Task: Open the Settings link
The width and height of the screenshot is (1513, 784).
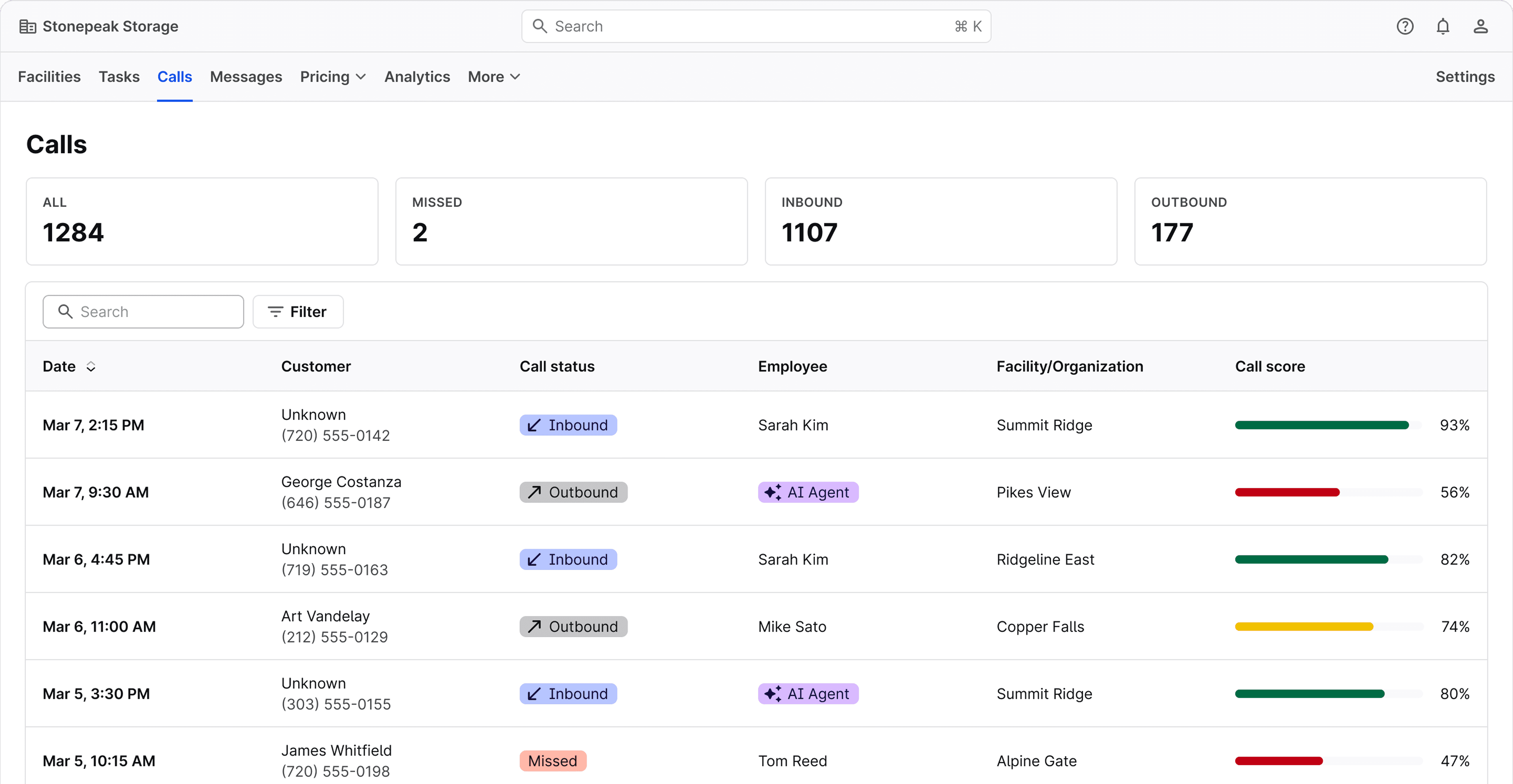Action: click(1464, 77)
